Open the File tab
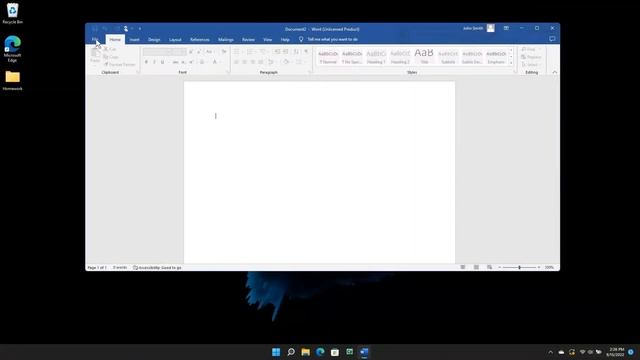 (x=95, y=40)
